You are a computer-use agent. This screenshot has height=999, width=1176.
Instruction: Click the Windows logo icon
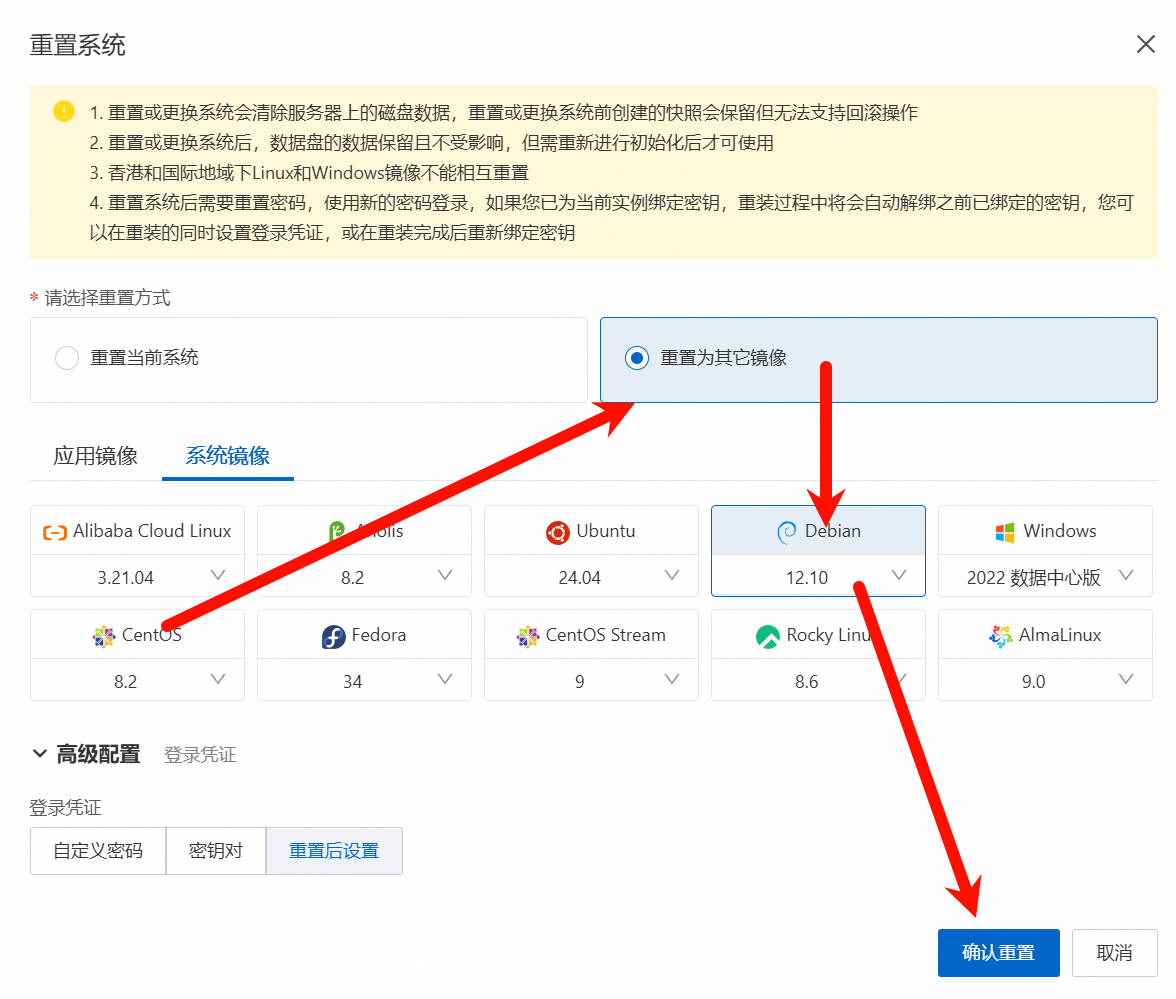[1005, 532]
